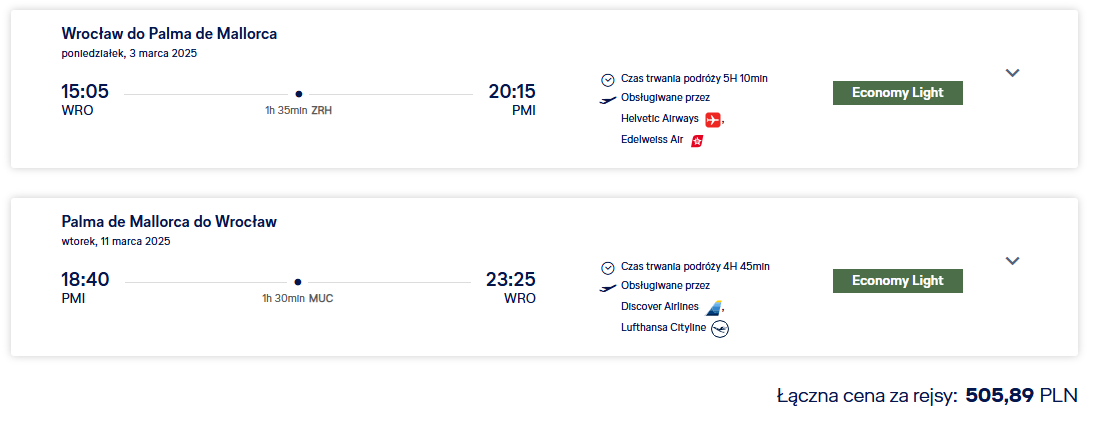Viewport: 1107px width, 429px height.
Task: Click the 1h 35min ZRH layover label
Action: (x=299, y=110)
